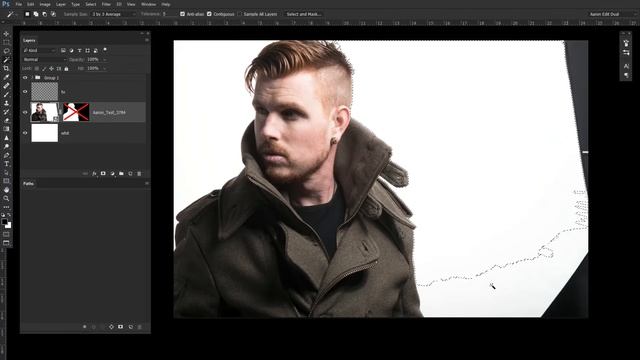This screenshot has width=640, height=360.
Task: Click the foreground color swatch
Action: click(x=4, y=222)
